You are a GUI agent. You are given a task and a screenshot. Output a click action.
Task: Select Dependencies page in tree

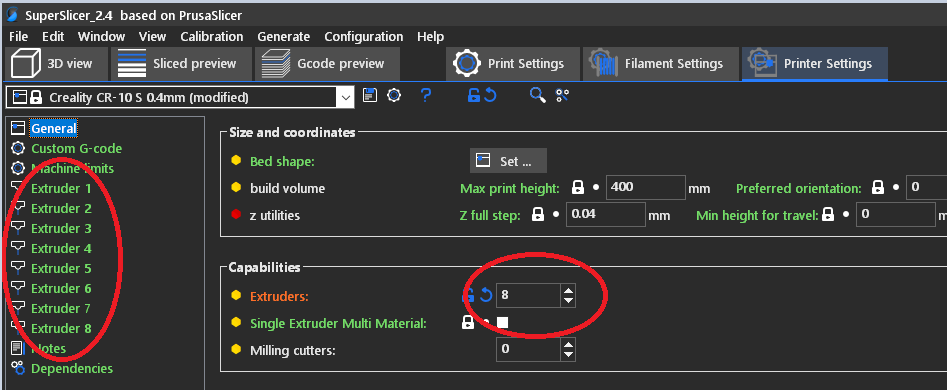pyautogui.click(x=72, y=368)
